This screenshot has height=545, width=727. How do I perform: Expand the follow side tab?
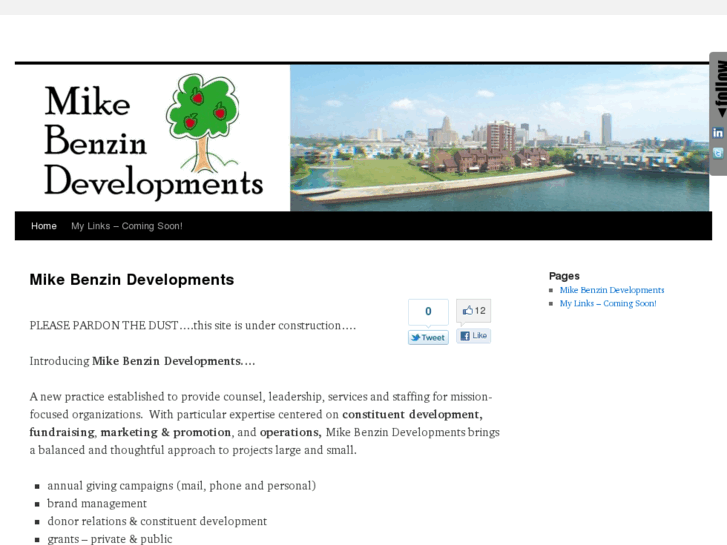tap(721, 88)
